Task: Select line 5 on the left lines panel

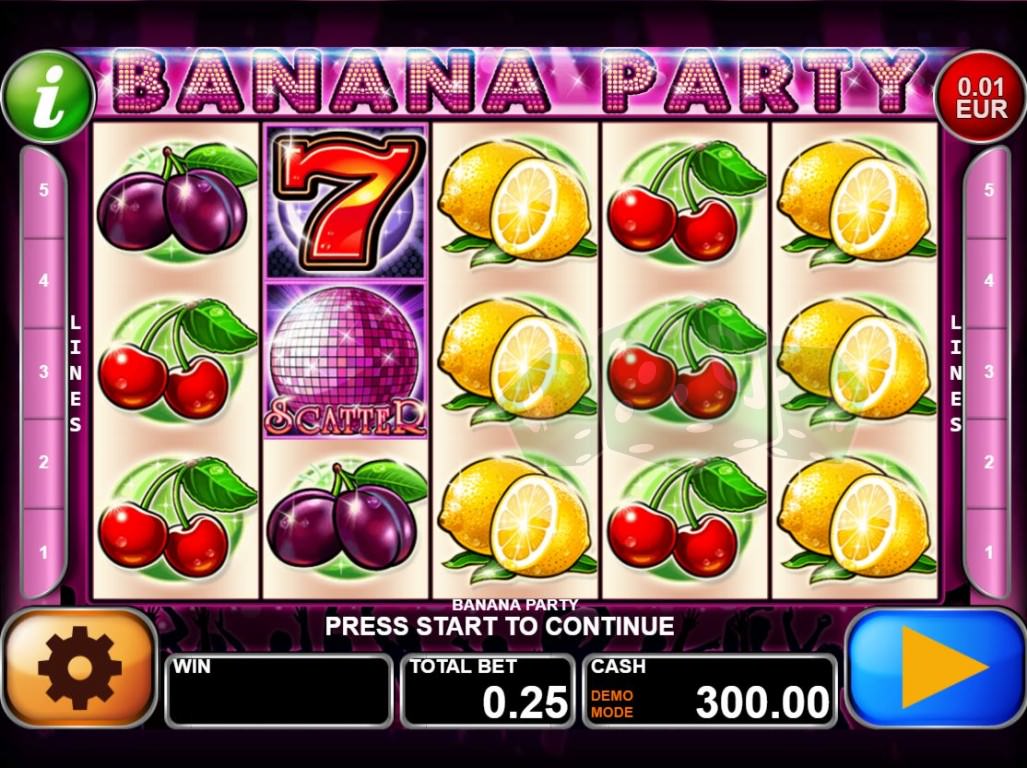Action: click(x=44, y=191)
